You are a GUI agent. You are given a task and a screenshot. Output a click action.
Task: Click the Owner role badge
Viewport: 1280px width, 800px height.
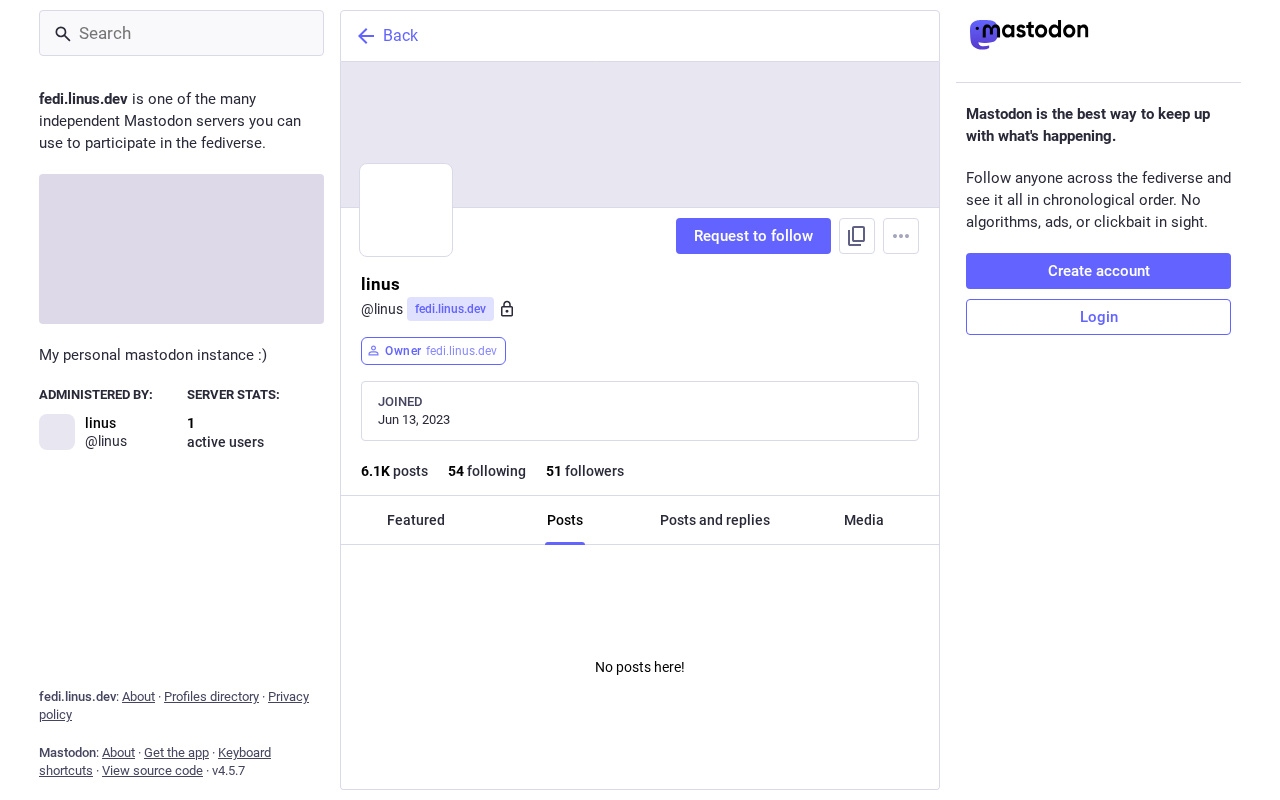point(433,351)
